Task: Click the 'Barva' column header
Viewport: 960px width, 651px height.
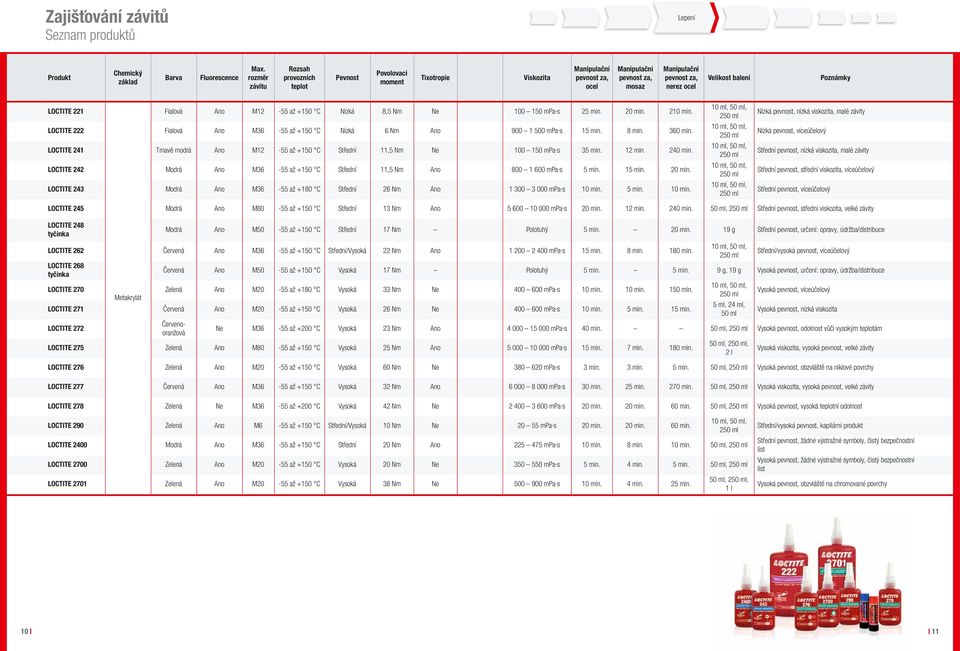Action: click(x=173, y=78)
